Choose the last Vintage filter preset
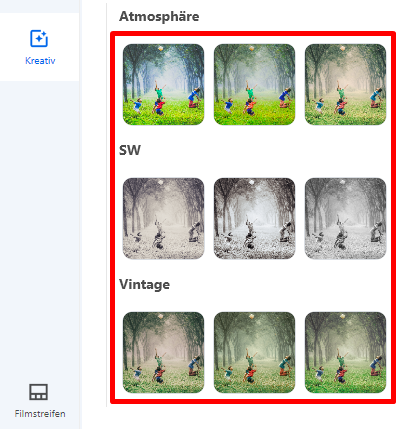401x429 pixels. pos(345,352)
